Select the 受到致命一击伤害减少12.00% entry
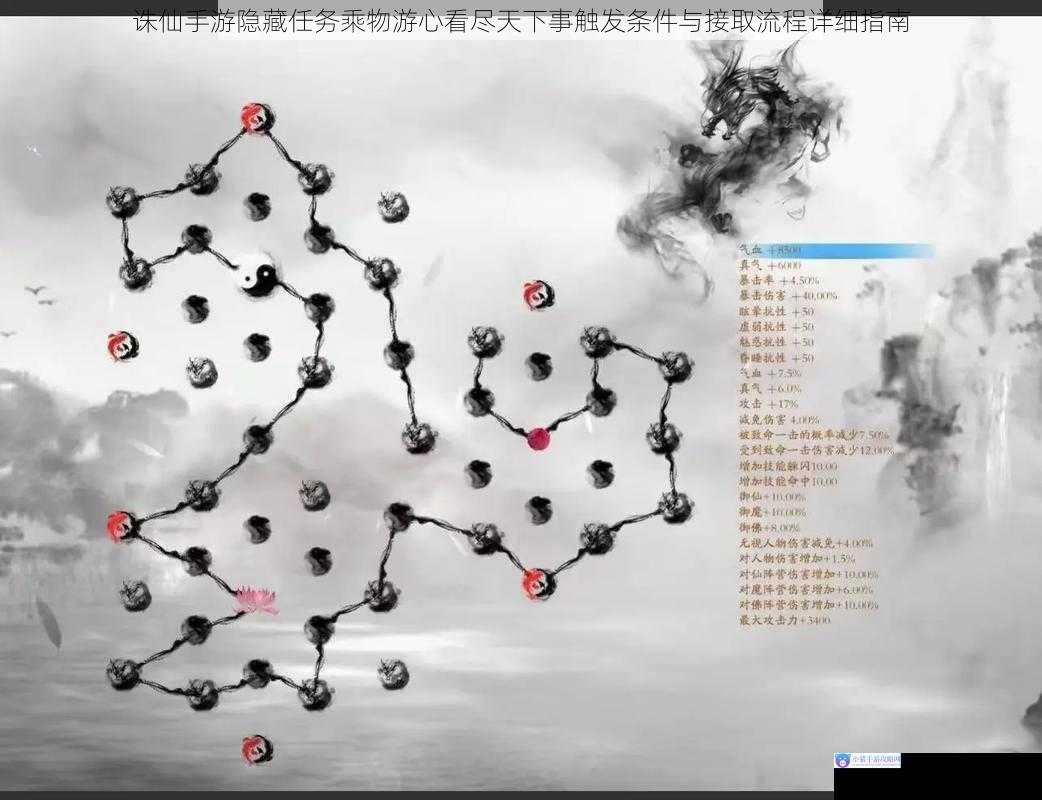 817,450
